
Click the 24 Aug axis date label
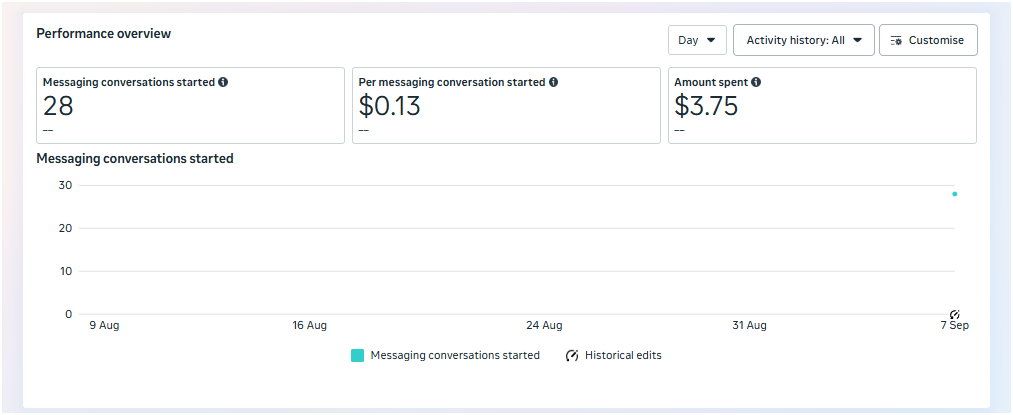544,325
